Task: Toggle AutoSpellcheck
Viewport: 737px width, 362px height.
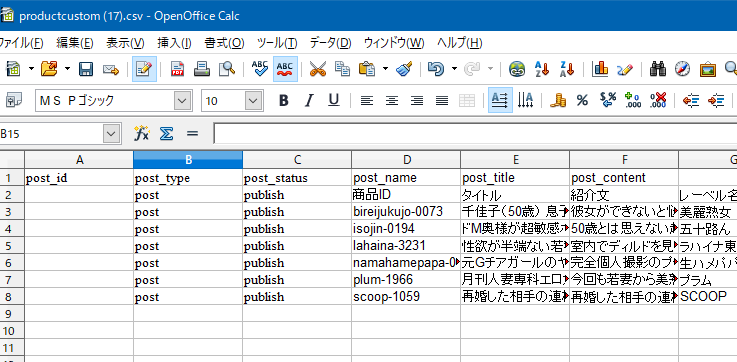Action: 285,70
